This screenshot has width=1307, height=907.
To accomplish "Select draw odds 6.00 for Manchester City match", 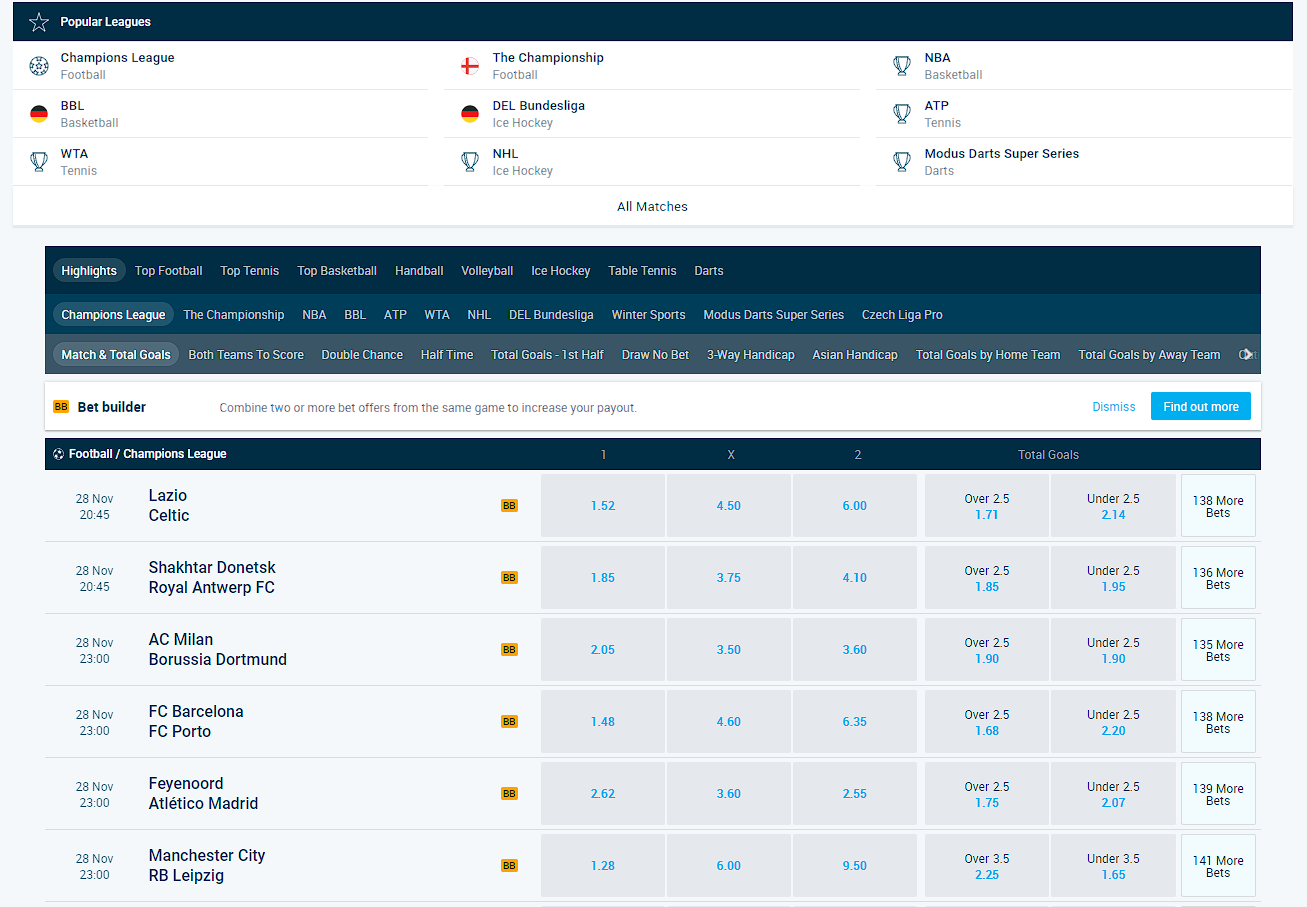I will click(x=729, y=866).
